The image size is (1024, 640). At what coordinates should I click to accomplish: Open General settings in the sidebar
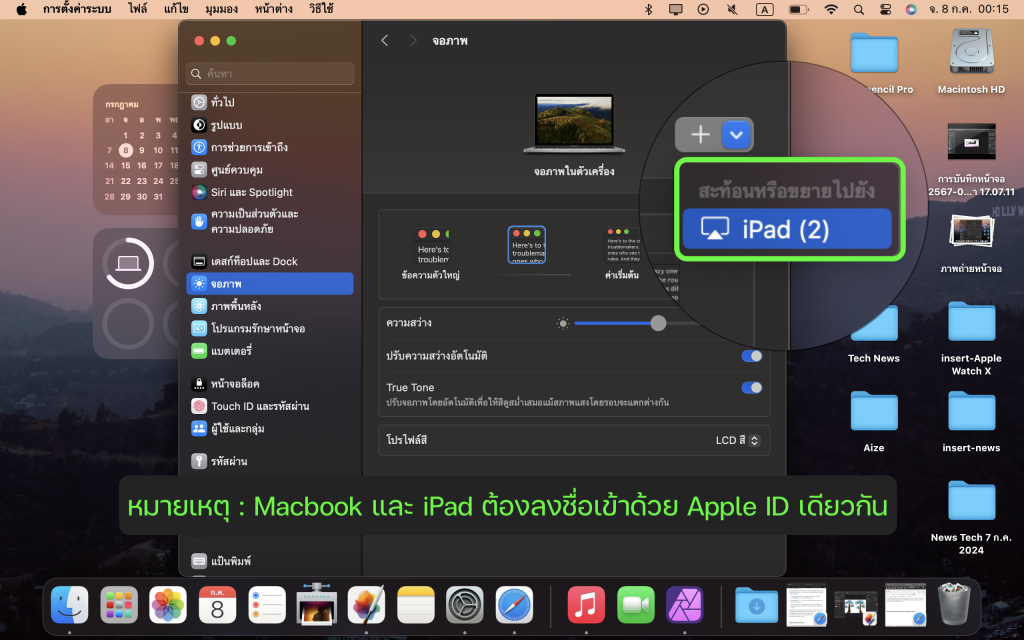222,102
